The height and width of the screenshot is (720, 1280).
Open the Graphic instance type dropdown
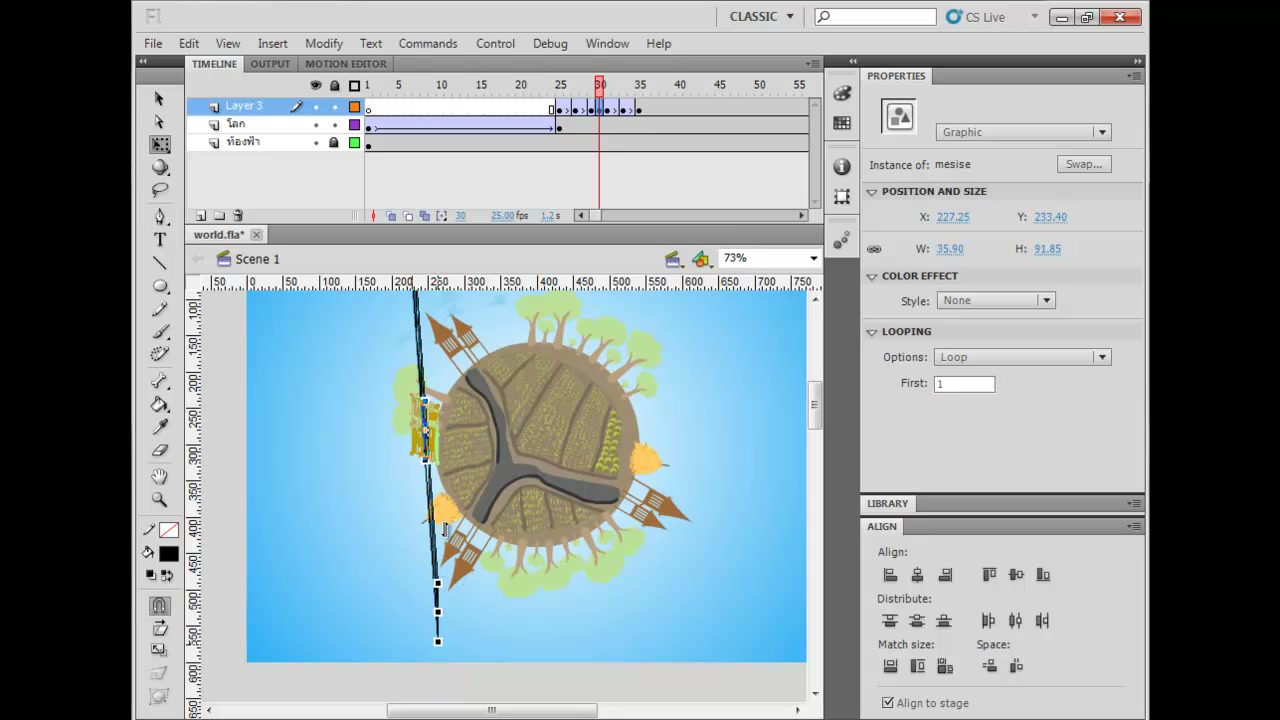(1023, 132)
